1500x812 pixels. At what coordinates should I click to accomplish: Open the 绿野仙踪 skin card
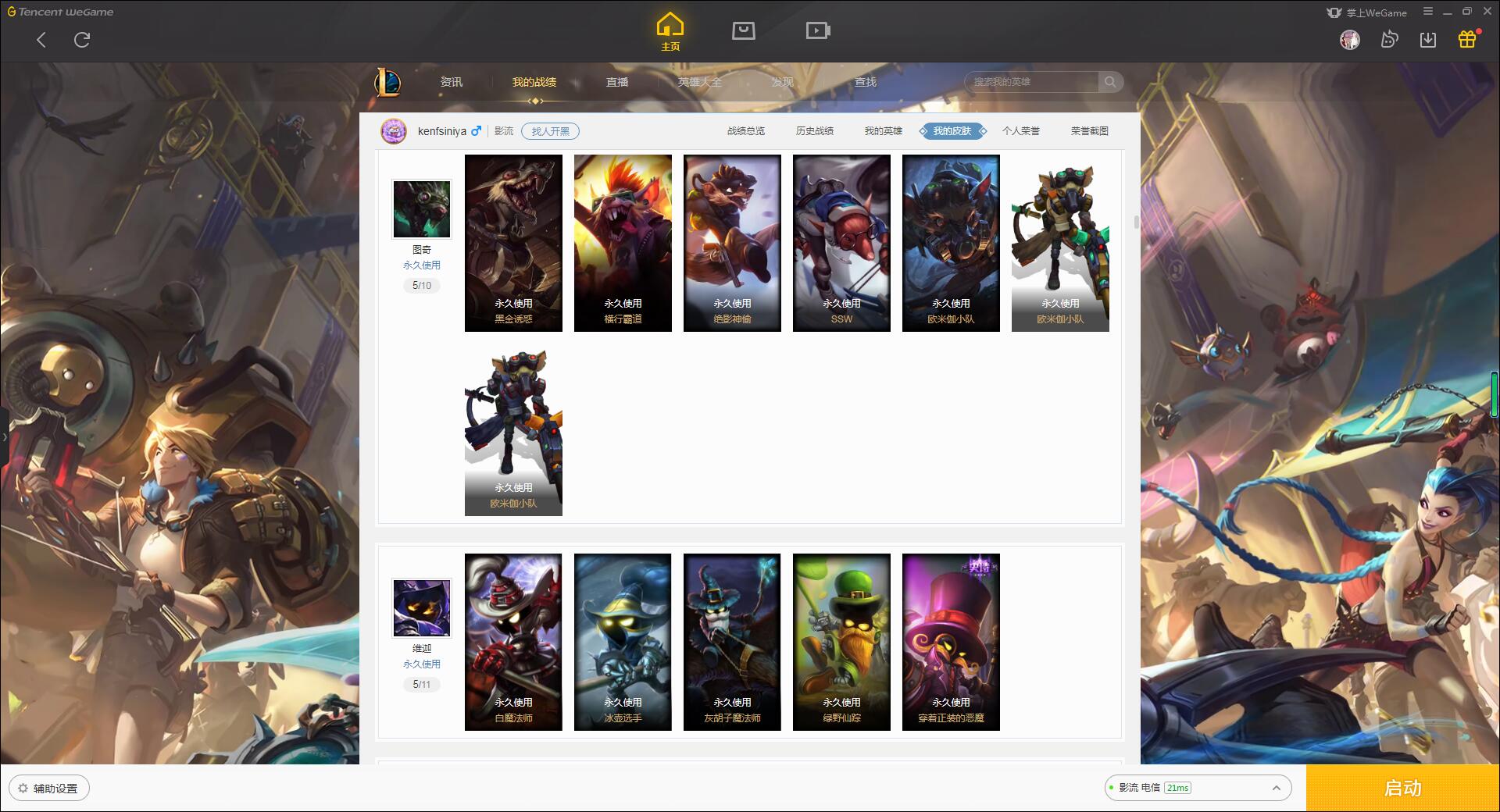coord(841,642)
